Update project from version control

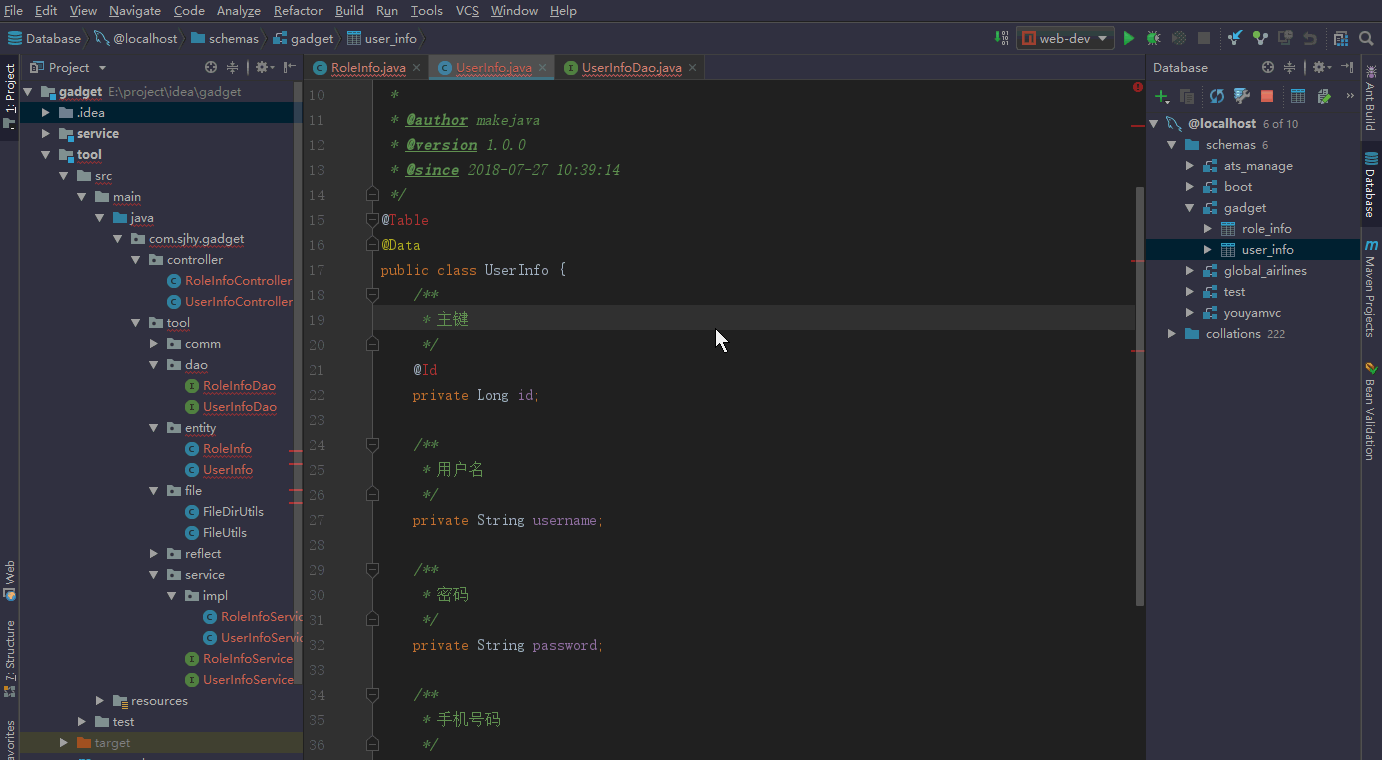coord(1235,36)
